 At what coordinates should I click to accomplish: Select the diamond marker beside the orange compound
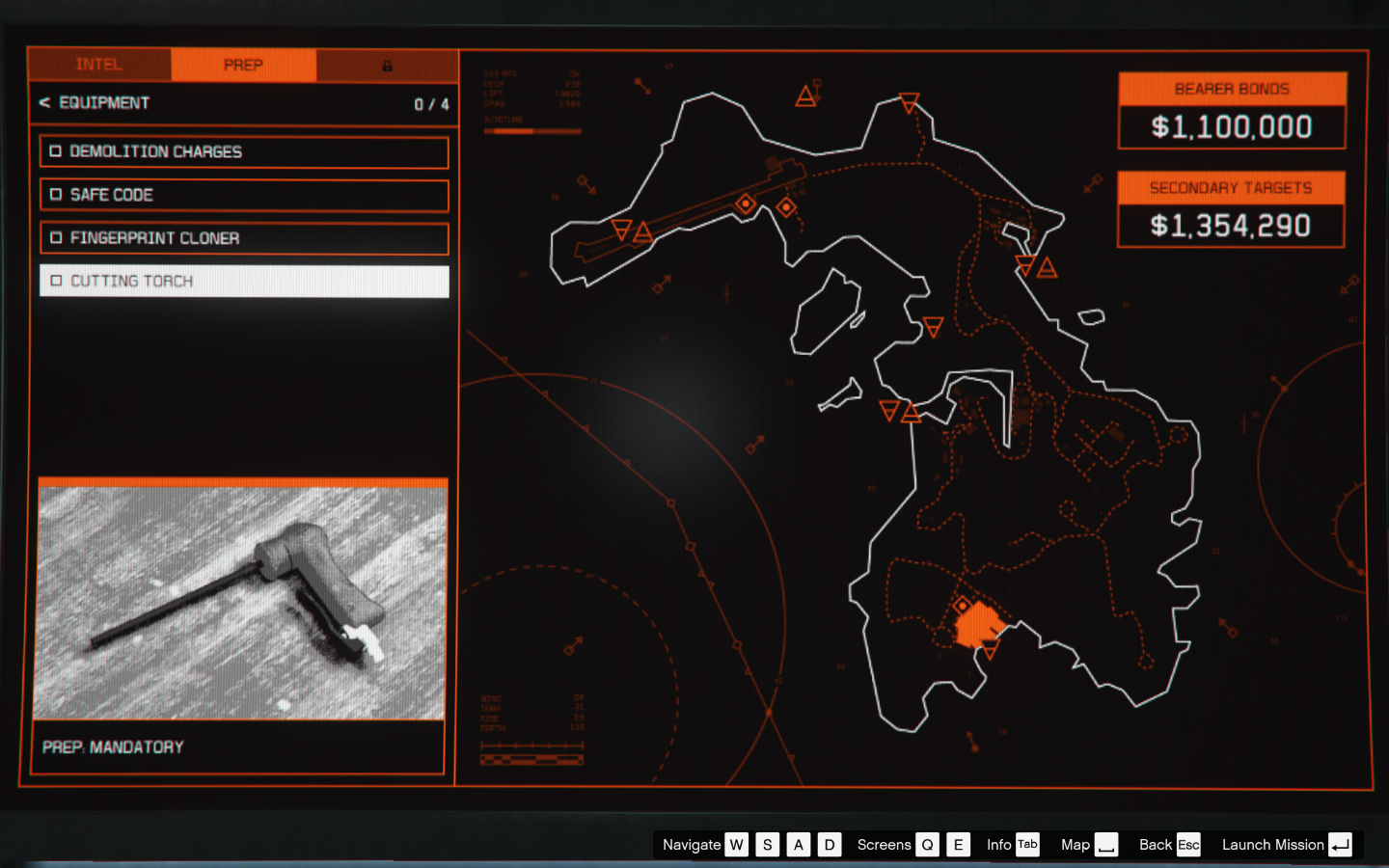pos(962,606)
